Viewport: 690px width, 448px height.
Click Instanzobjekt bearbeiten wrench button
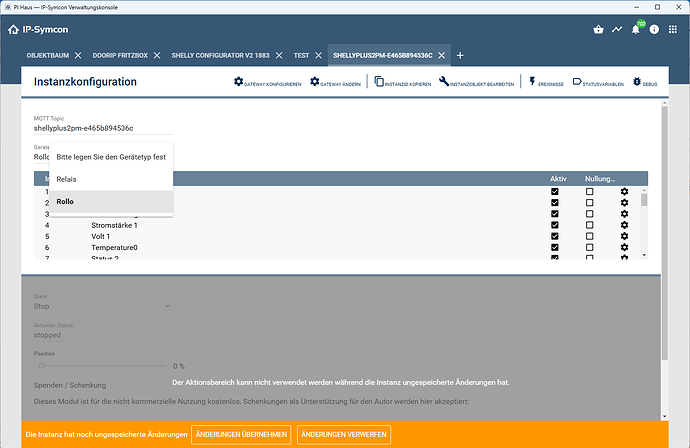pos(476,82)
